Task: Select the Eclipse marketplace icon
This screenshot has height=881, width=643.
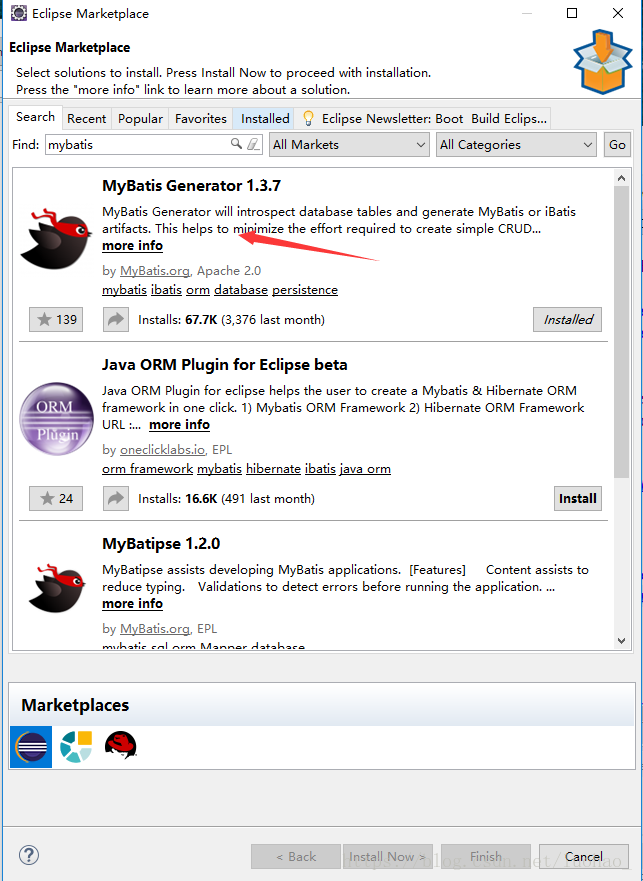Action: [x=31, y=747]
